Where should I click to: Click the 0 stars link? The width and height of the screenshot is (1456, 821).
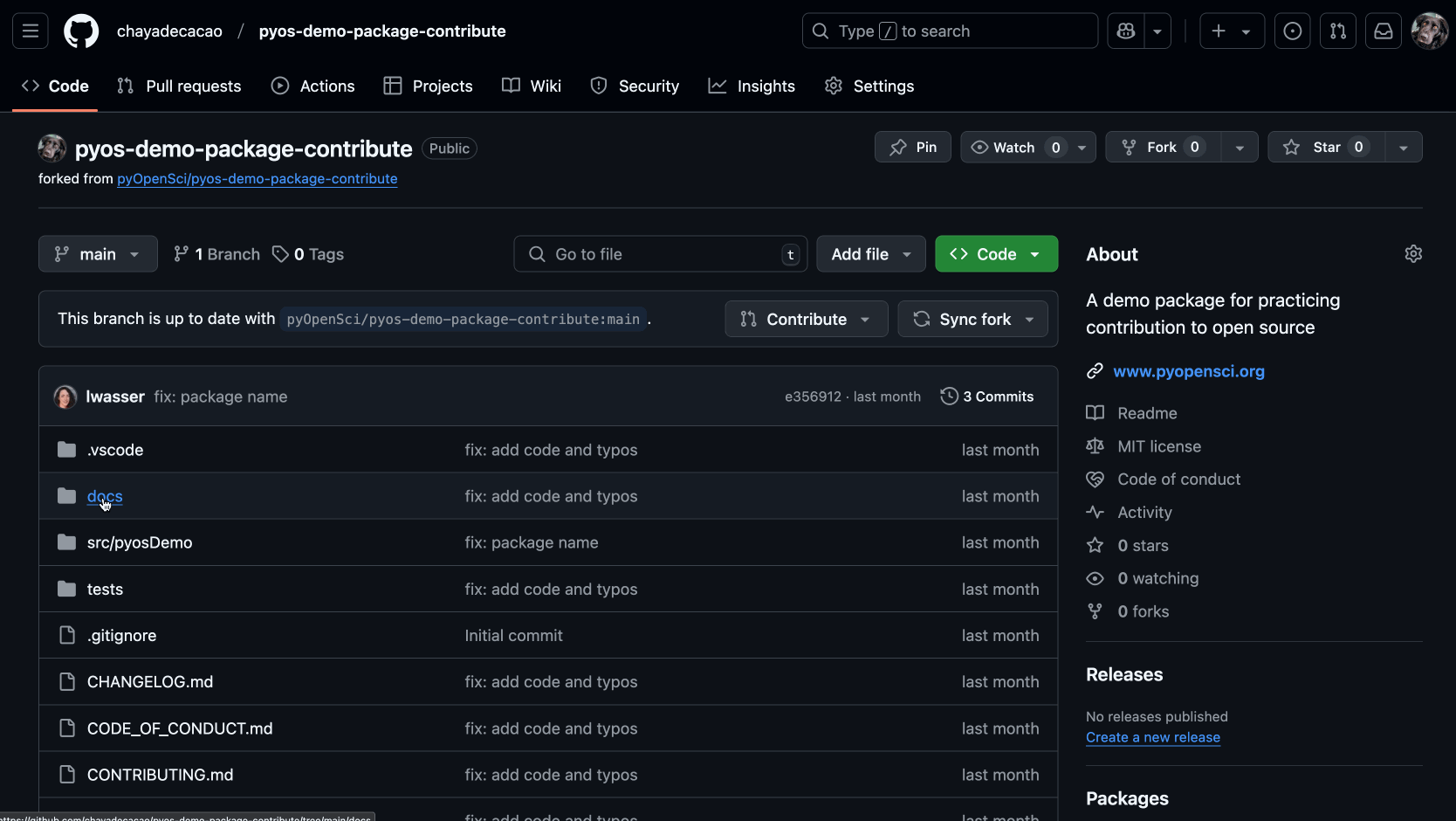[x=1144, y=546]
